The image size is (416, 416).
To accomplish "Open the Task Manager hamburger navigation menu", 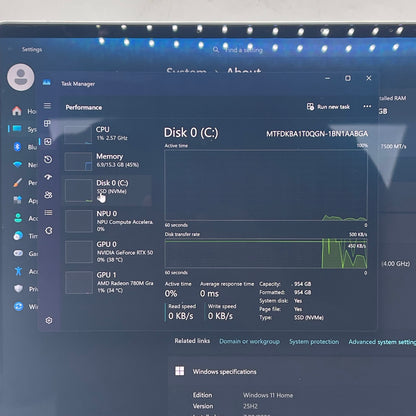I will pos(48,106).
